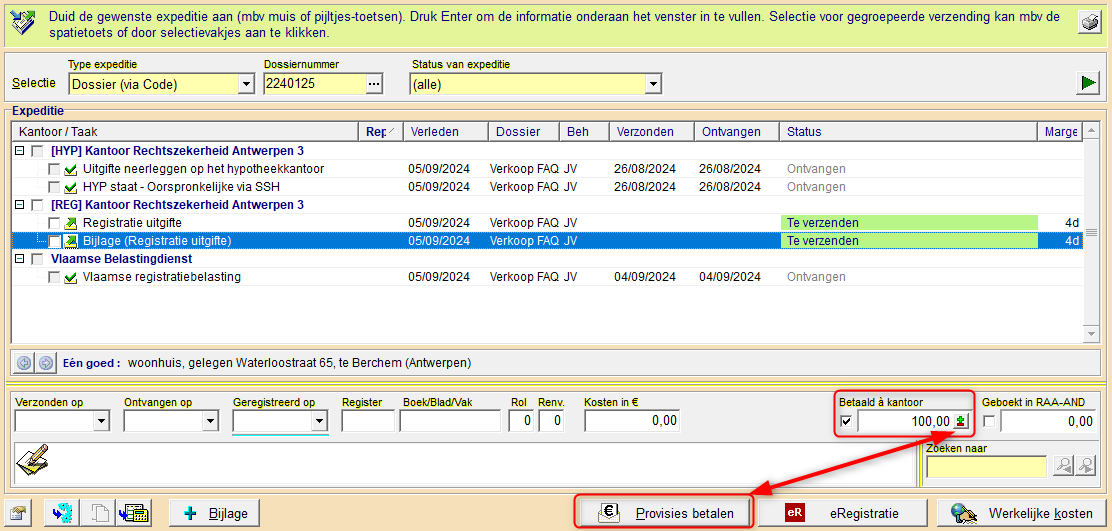Click the Boek/Blad/Vak input field
Image resolution: width=1112 pixels, height=531 pixels.
450,421
